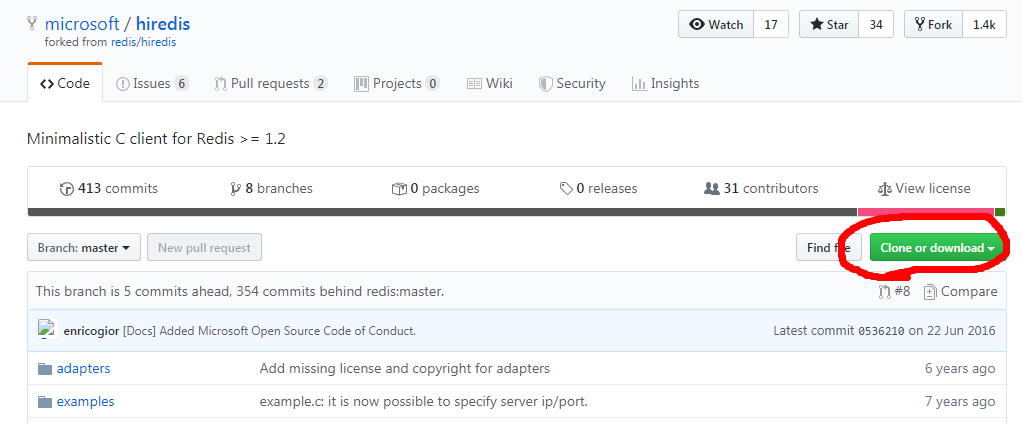Click the contributors people icon
Viewport: 1022px width, 424px height.
pyautogui.click(x=712, y=188)
